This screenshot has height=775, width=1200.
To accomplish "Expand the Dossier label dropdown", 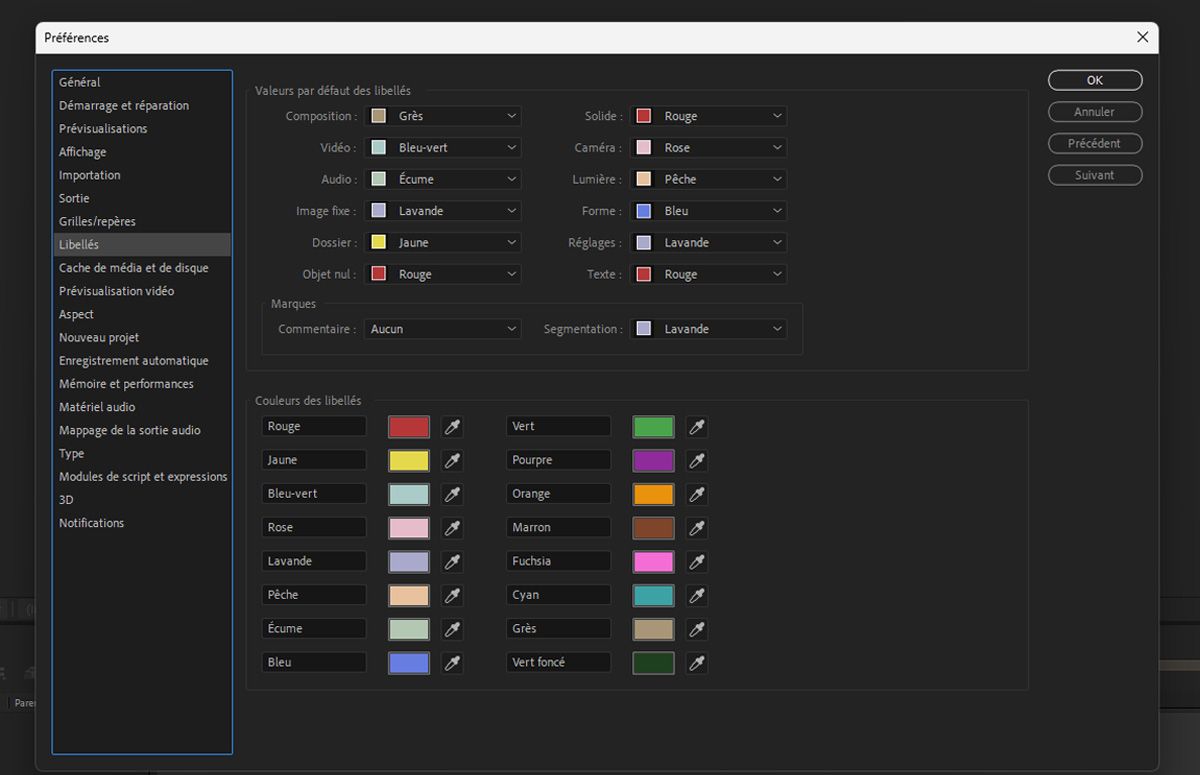I will pos(443,243).
